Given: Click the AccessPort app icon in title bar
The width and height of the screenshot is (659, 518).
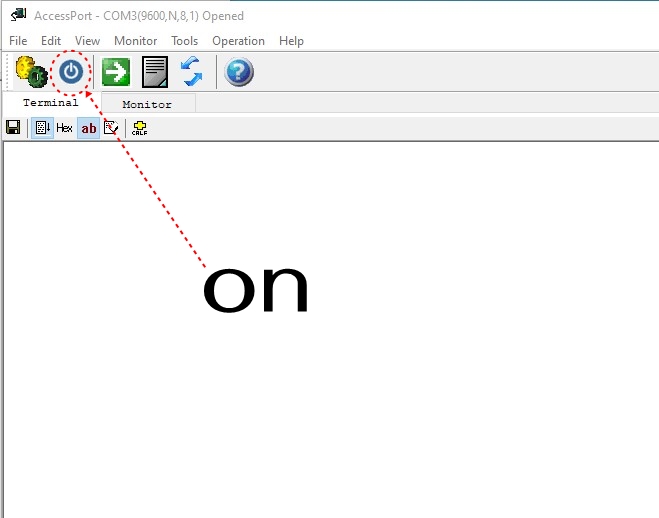Looking at the screenshot, I should 18,15.
